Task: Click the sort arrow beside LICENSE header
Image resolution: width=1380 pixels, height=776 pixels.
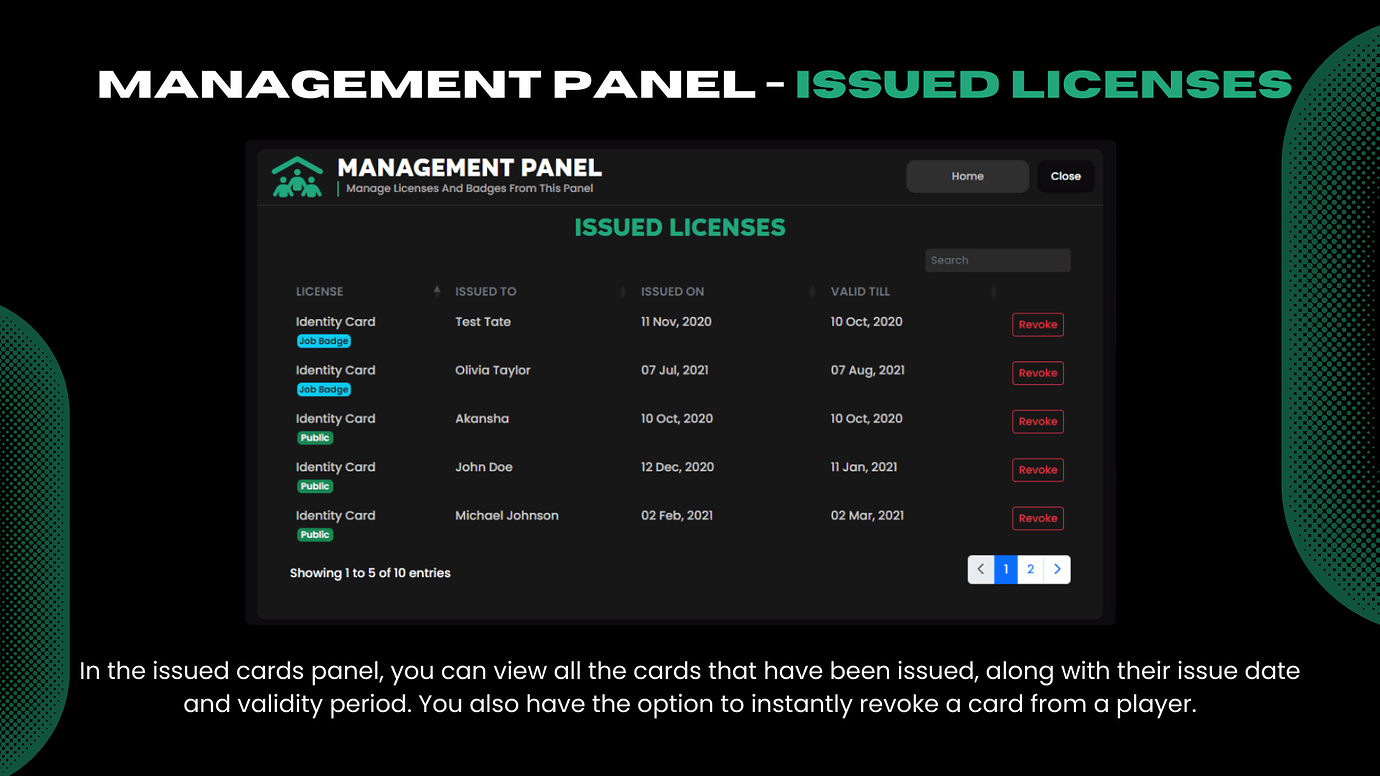Action: (437, 290)
